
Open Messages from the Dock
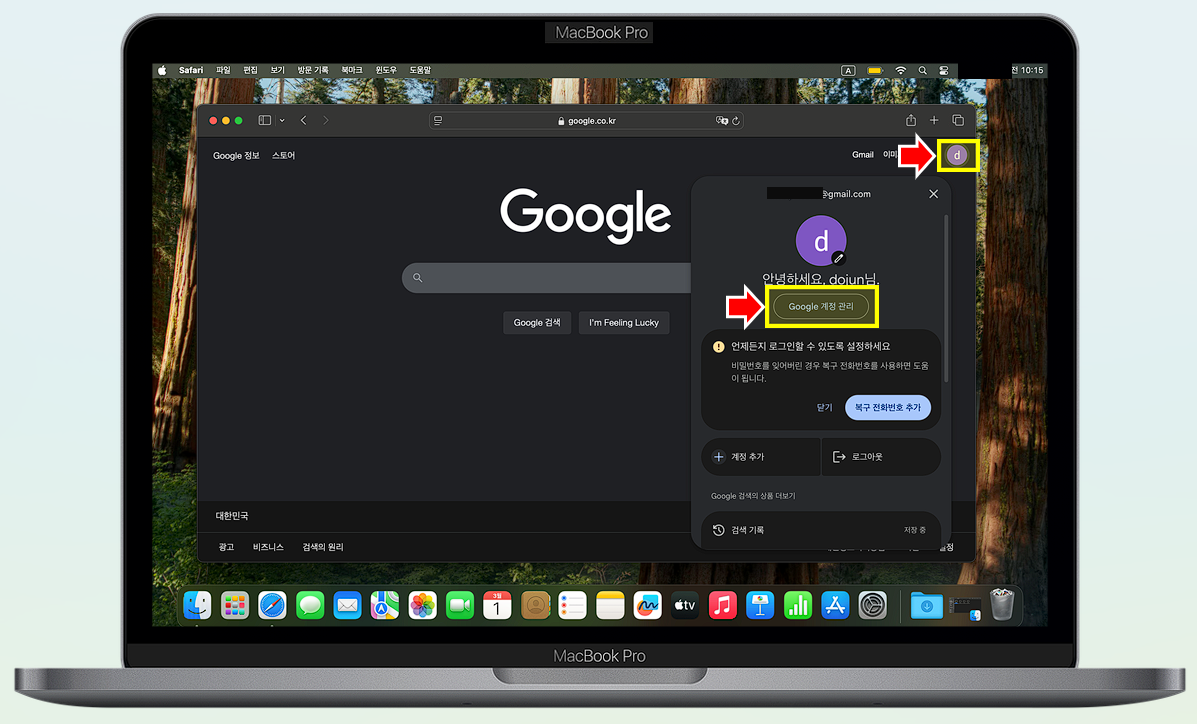[x=310, y=606]
